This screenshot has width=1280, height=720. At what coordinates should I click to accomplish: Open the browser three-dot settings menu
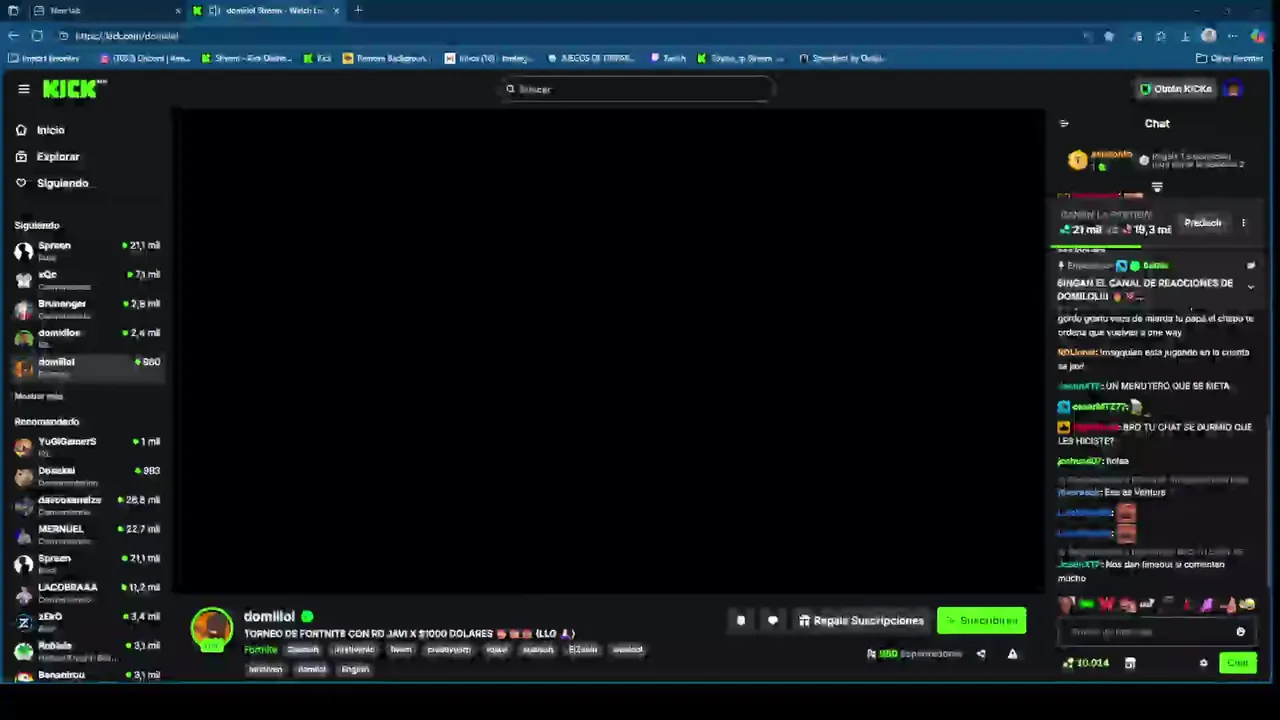[1232, 36]
